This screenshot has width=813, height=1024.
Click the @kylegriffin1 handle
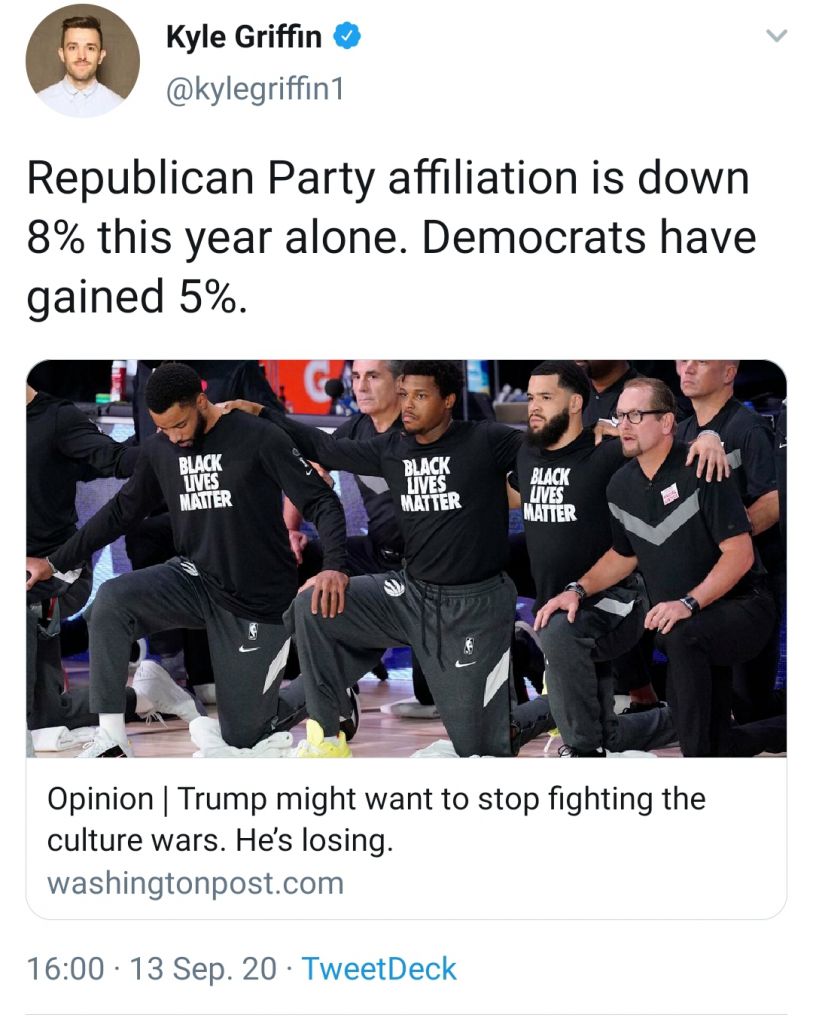click(x=255, y=89)
